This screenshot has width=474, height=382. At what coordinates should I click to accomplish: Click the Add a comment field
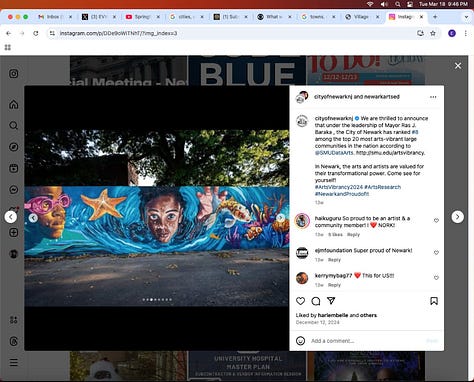coord(367,341)
